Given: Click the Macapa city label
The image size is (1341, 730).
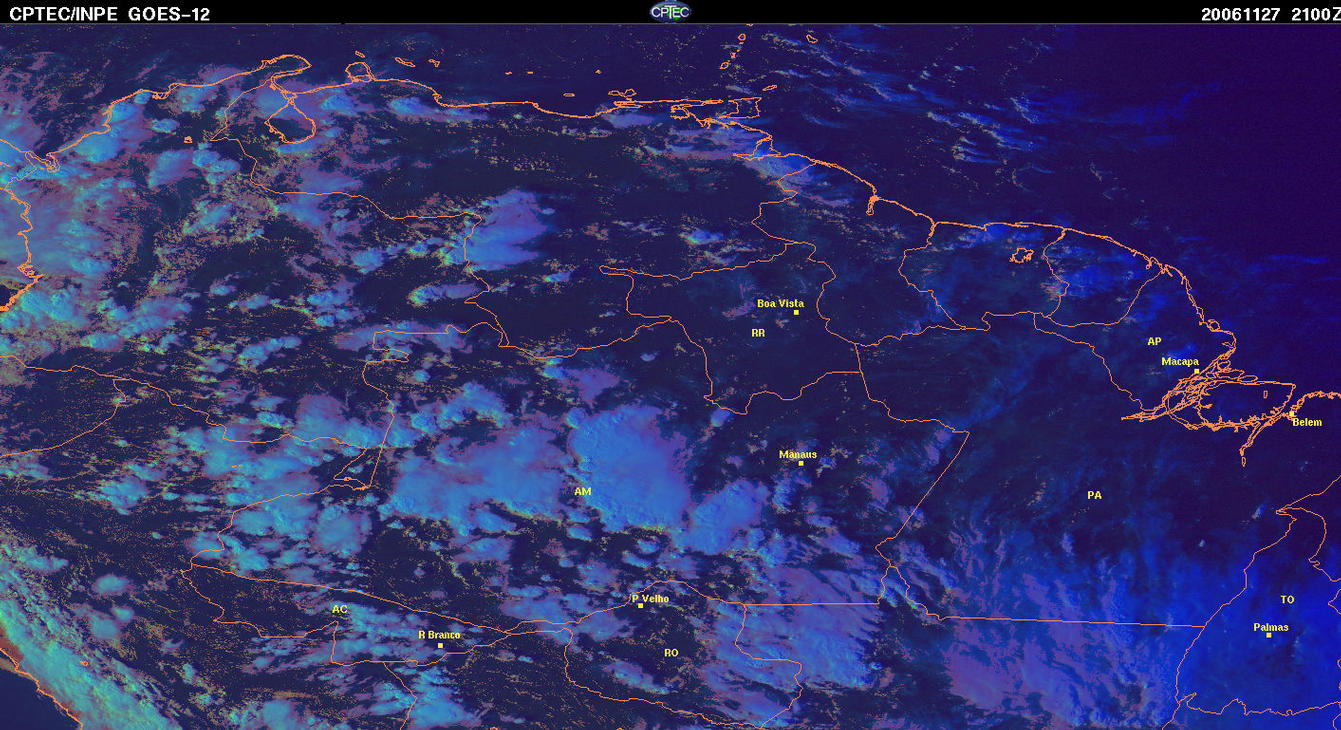Looking at the screenshot, I should pos(1180,361).
